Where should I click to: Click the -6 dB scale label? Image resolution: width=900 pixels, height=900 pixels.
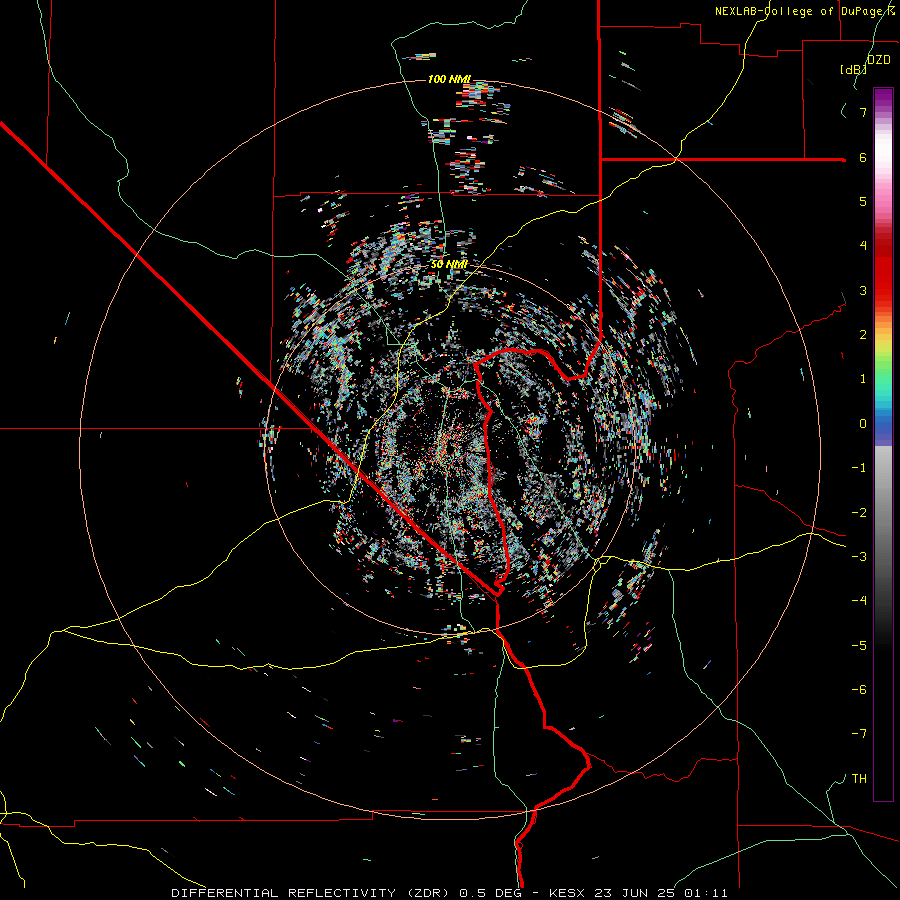[859, 690]
